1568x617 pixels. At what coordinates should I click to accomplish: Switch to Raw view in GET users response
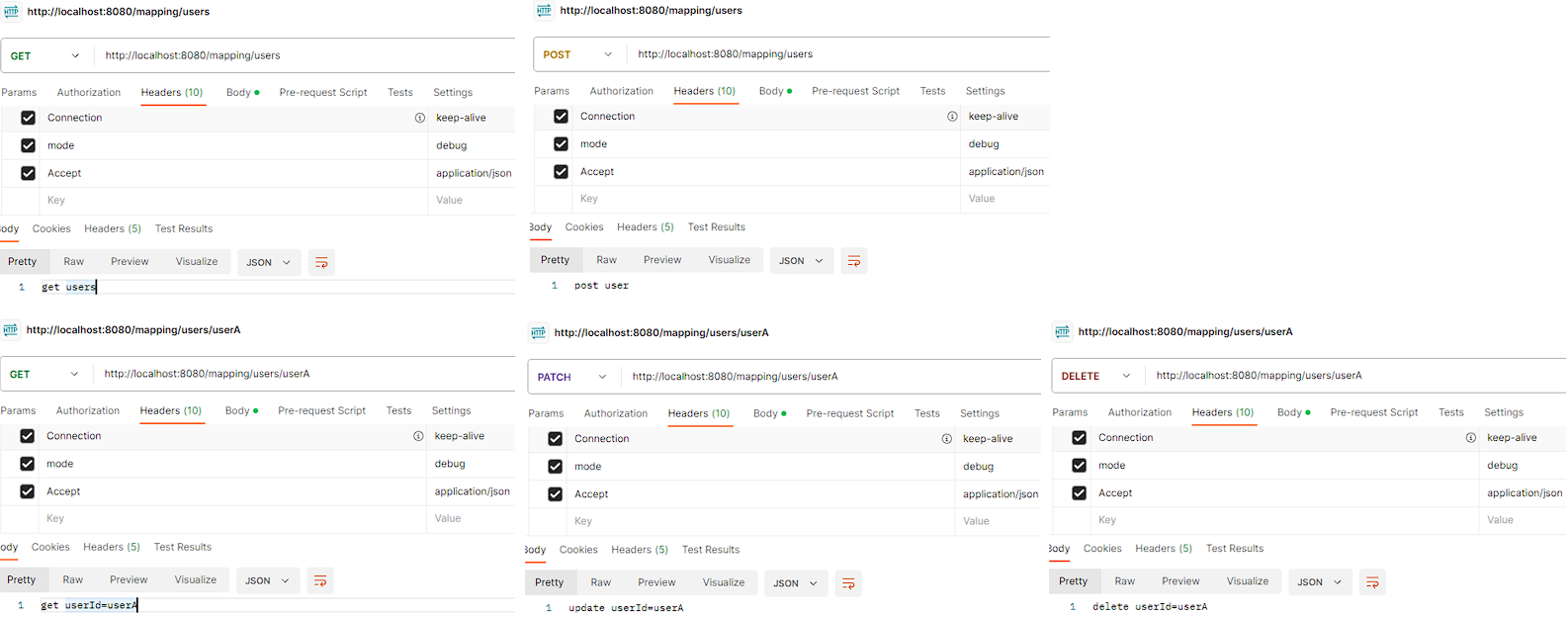[x=74, y=262]
